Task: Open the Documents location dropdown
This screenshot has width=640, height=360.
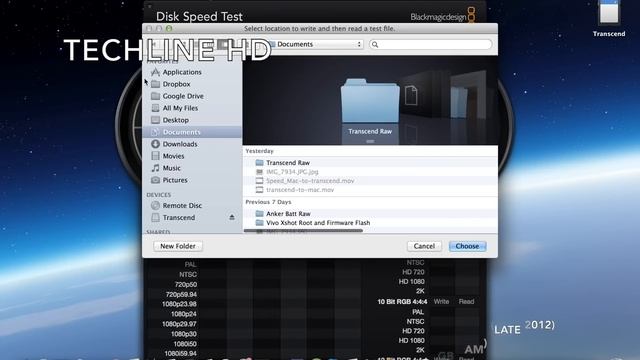Action: tap(316, 44)
